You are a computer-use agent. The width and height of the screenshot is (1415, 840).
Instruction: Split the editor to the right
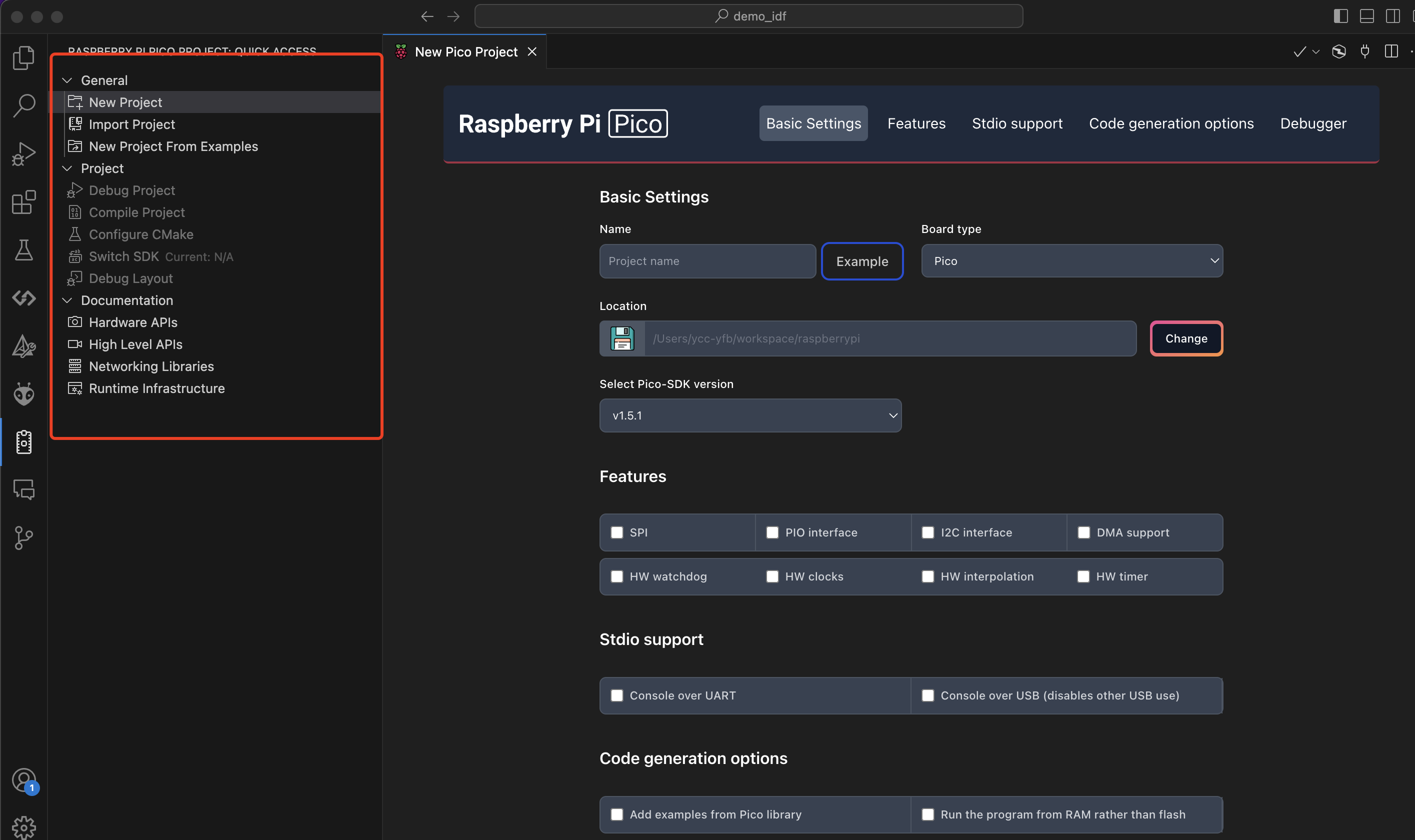pyautogui.click(x=1391, y=51)
